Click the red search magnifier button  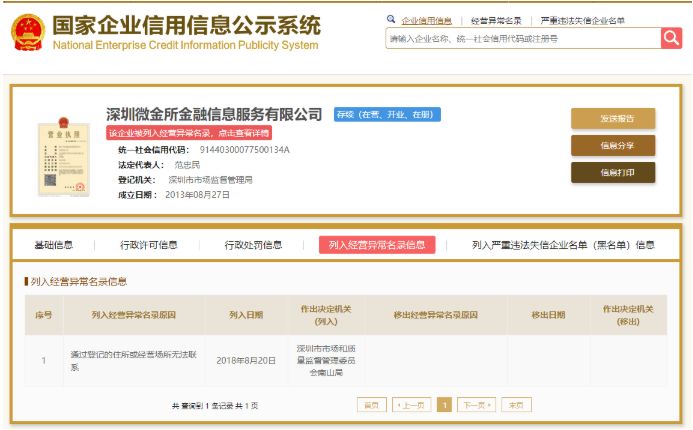671,38
